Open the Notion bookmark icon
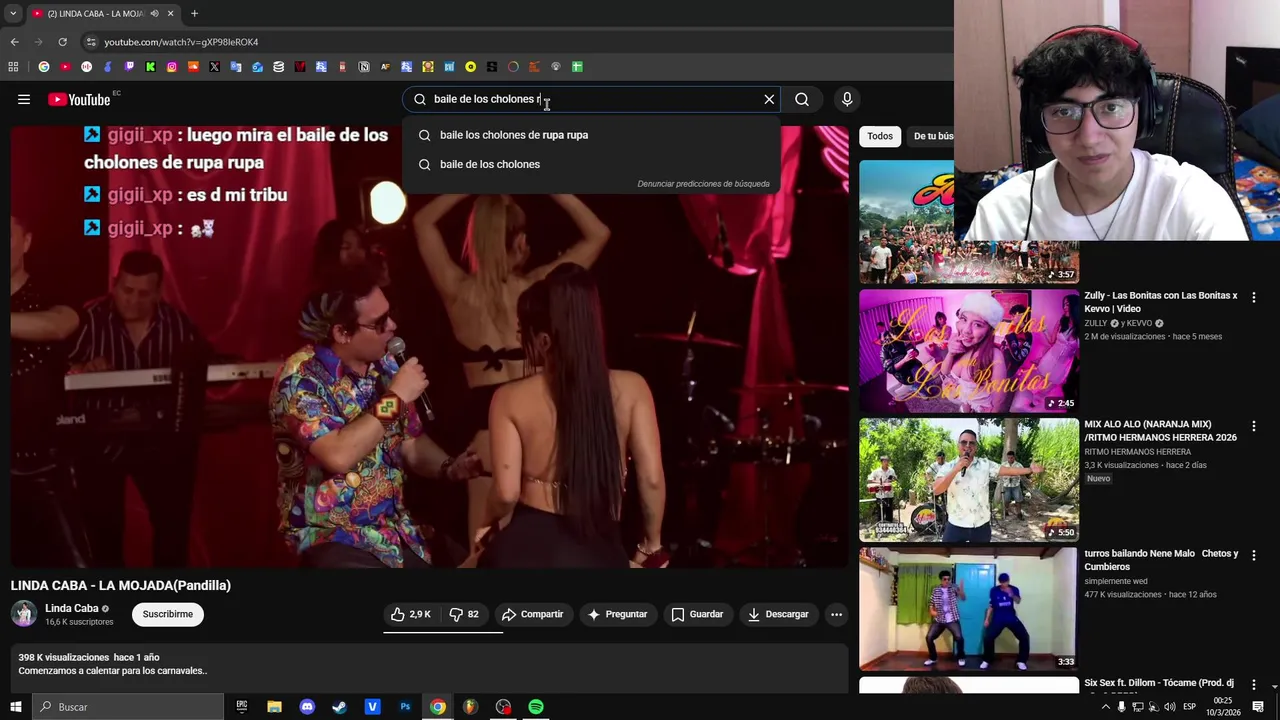Screen dimensions: 1280x720 [364, 67]
